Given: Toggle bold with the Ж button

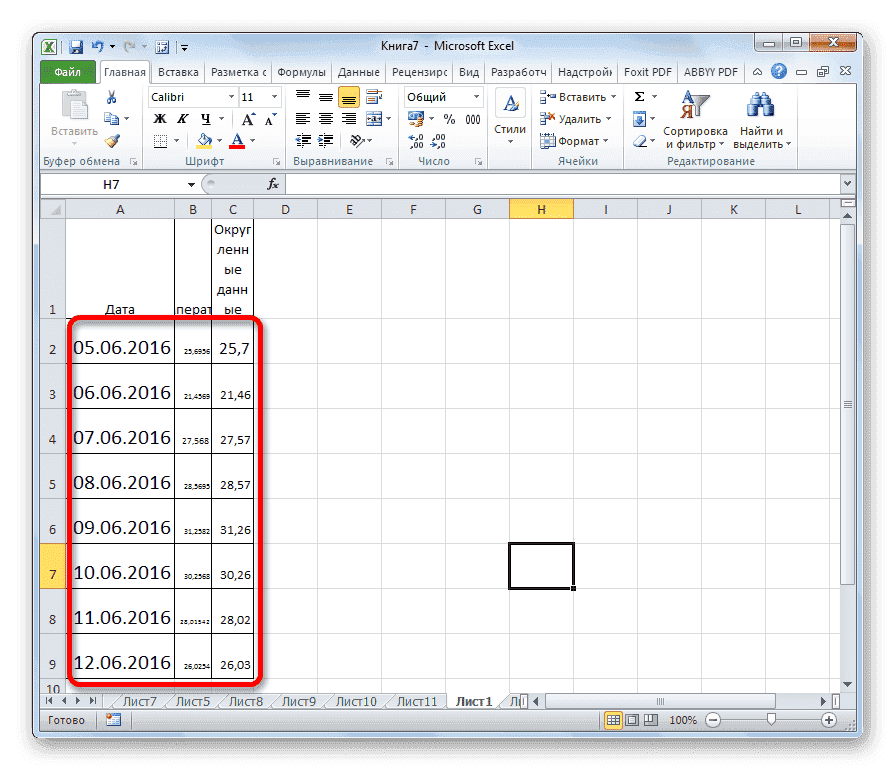Looking at the screenshot, I should tap(158, 117).
